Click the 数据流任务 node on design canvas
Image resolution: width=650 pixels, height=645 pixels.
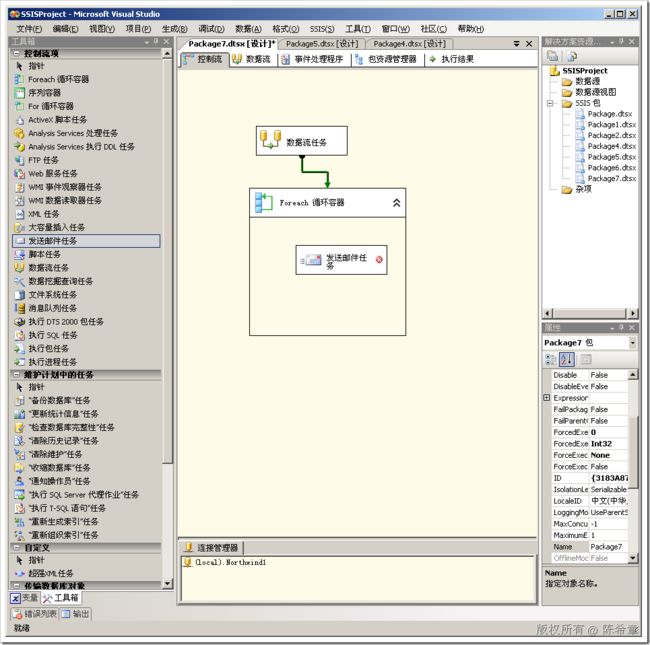(302, 141)
